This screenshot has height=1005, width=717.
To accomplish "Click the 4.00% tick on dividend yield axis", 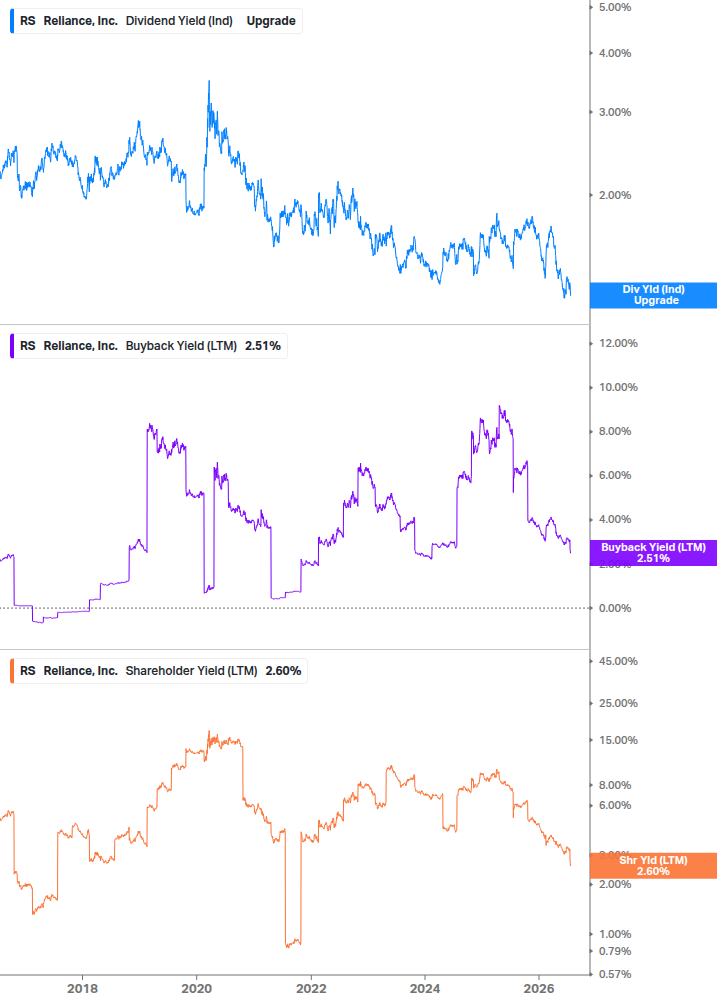I will (614, 54).
